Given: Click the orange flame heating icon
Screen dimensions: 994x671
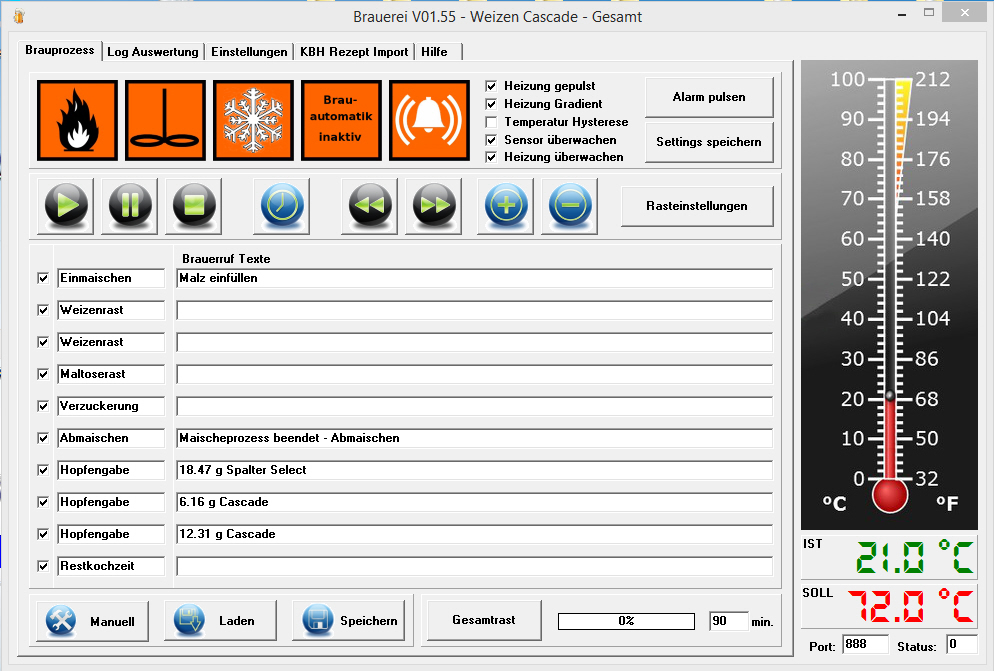Looking at the screenshot, I should point(78,120).
